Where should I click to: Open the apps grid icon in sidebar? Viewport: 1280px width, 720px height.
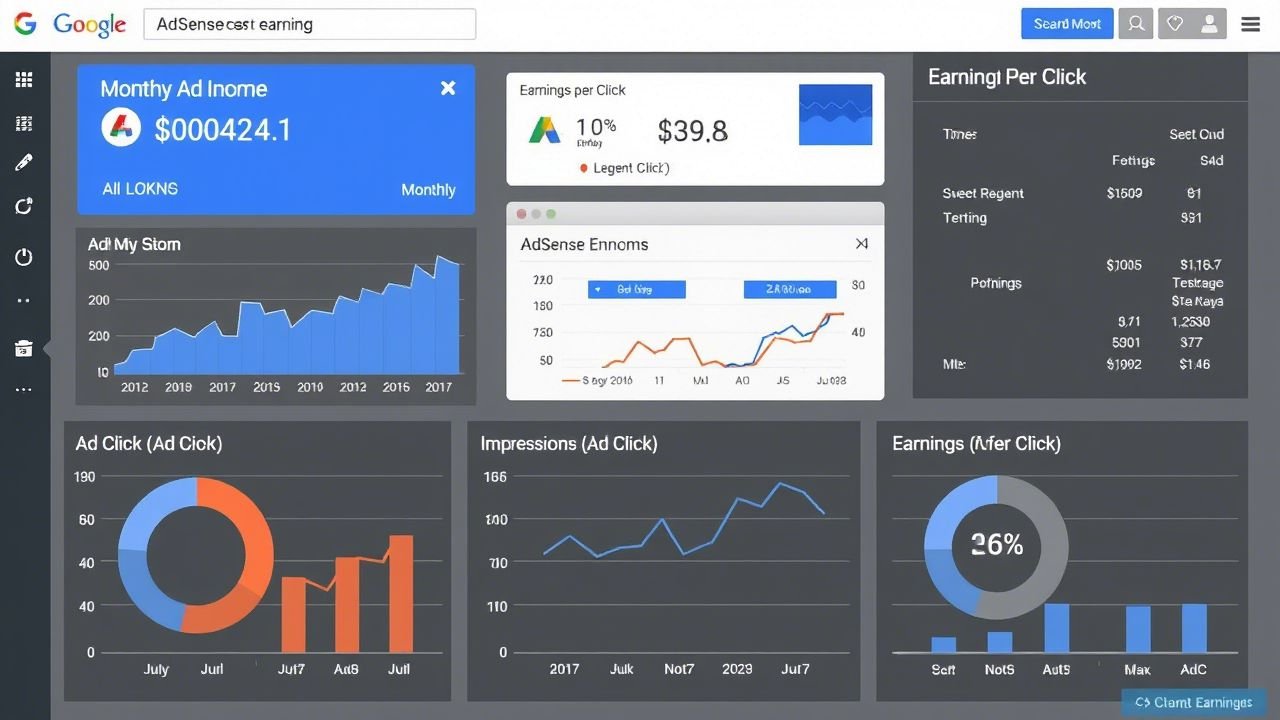coord(24,80)
